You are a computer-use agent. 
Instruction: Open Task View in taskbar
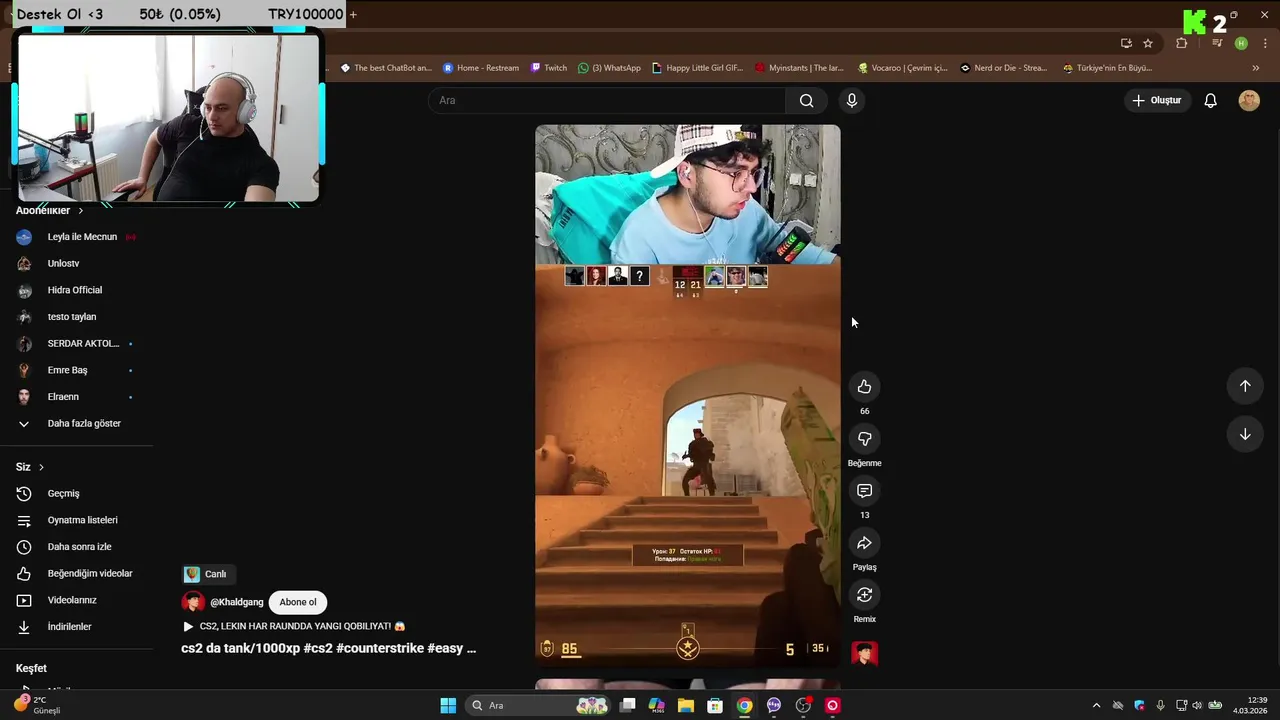627,705
